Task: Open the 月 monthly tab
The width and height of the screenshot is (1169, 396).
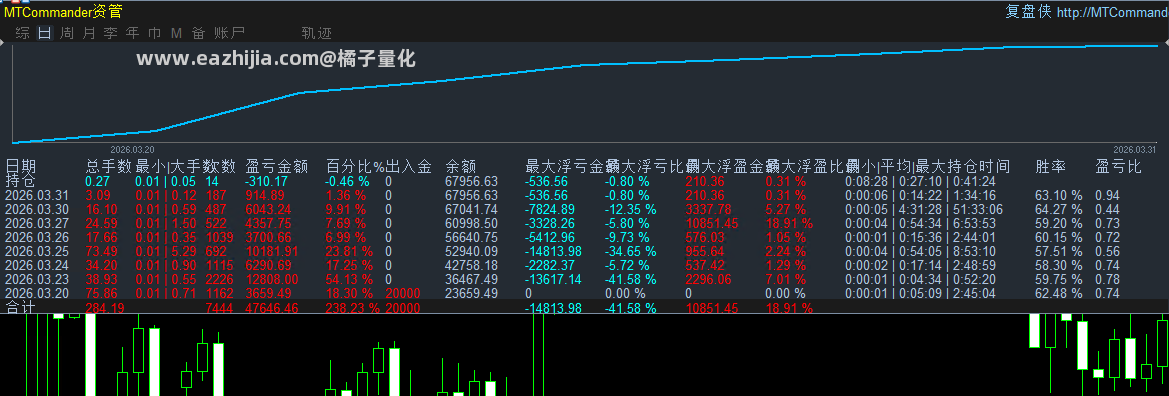Action: coord(89,33)
